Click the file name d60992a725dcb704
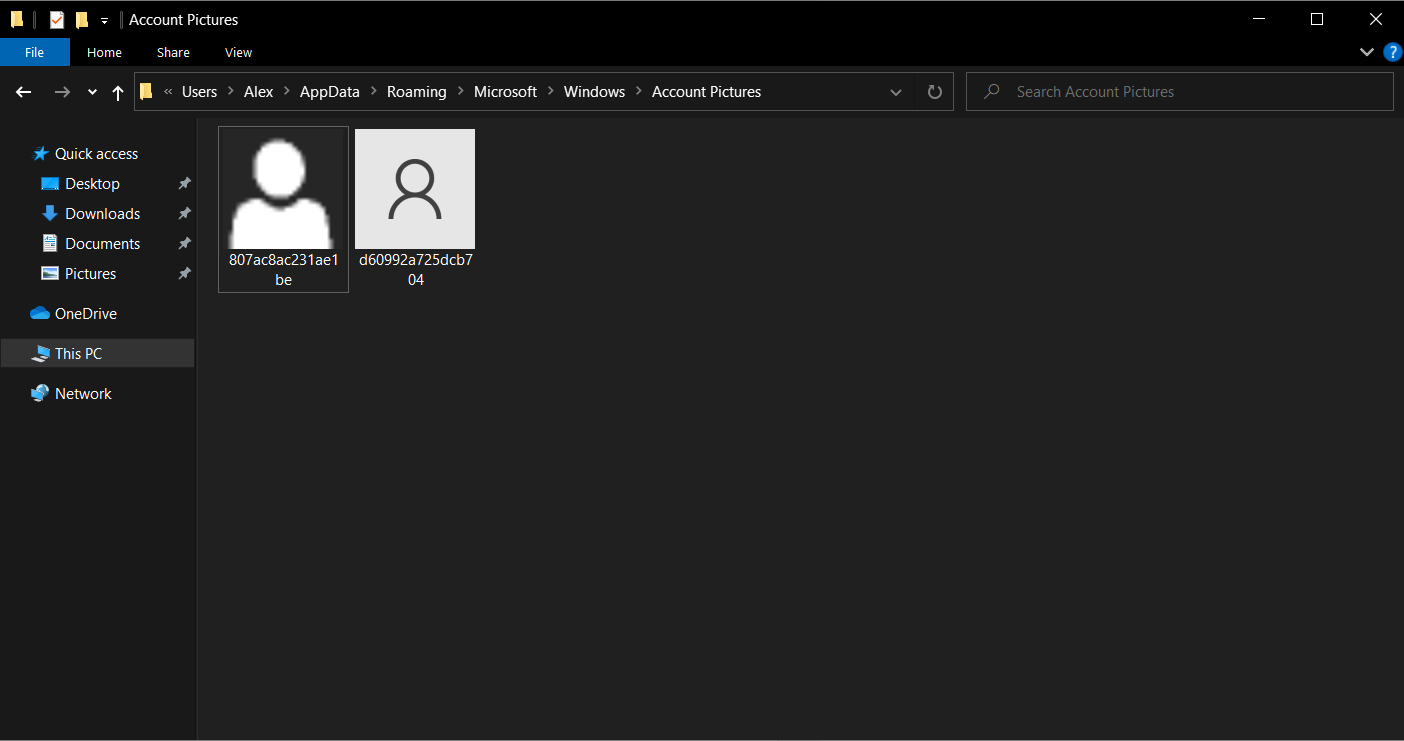1404x741 pixels. 416,270
